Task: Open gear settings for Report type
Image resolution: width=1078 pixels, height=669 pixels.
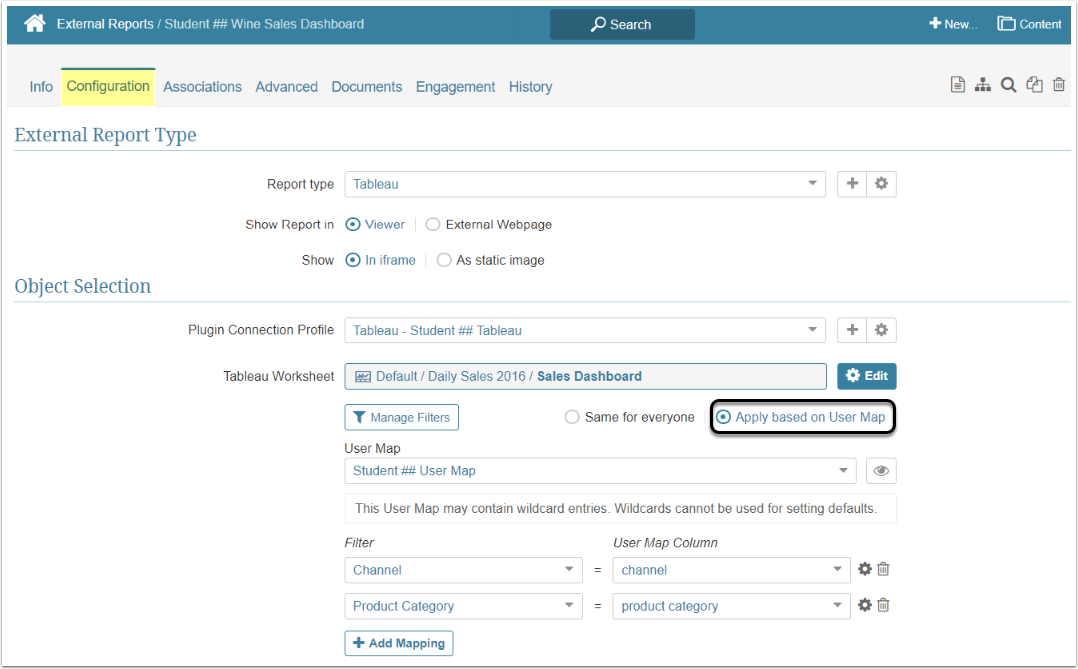Action: point(881,184)
